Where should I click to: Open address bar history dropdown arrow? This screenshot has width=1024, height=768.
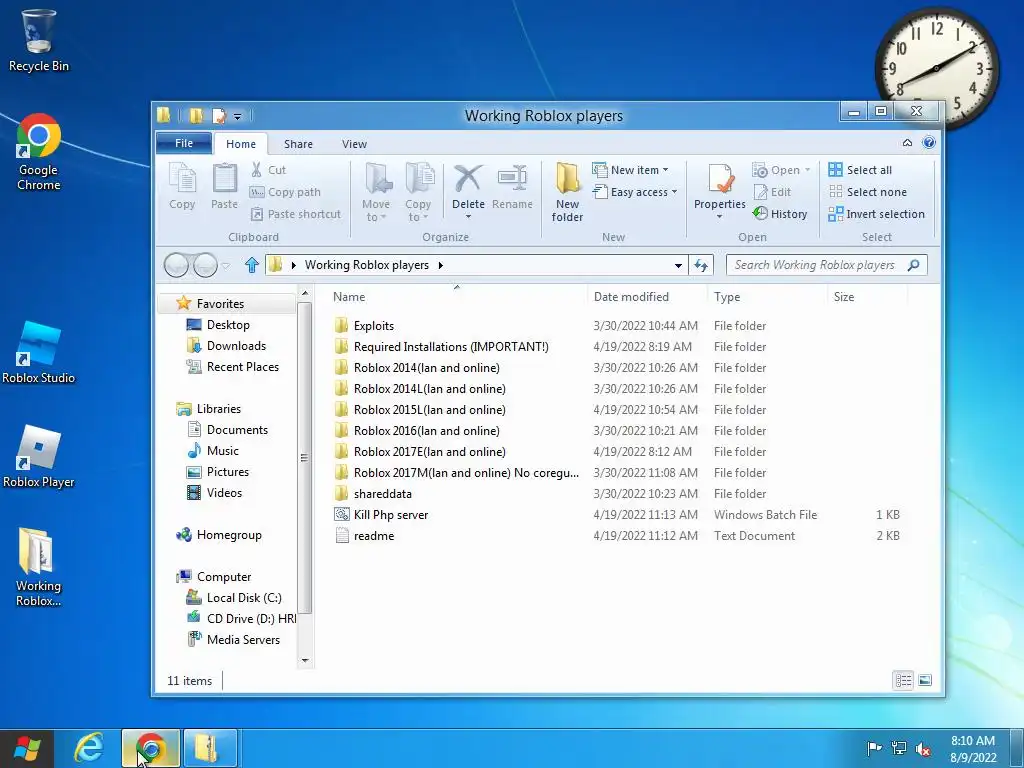(x=678, y=265)
